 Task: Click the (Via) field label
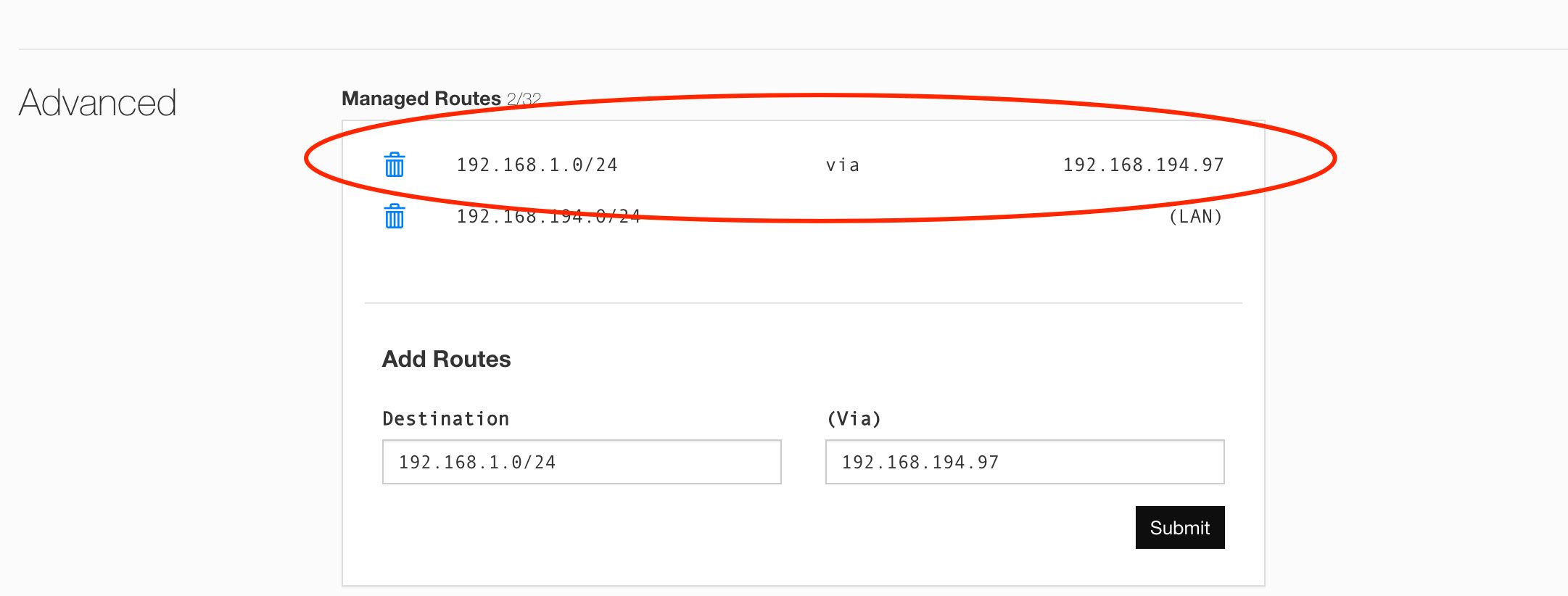[854, 418]
